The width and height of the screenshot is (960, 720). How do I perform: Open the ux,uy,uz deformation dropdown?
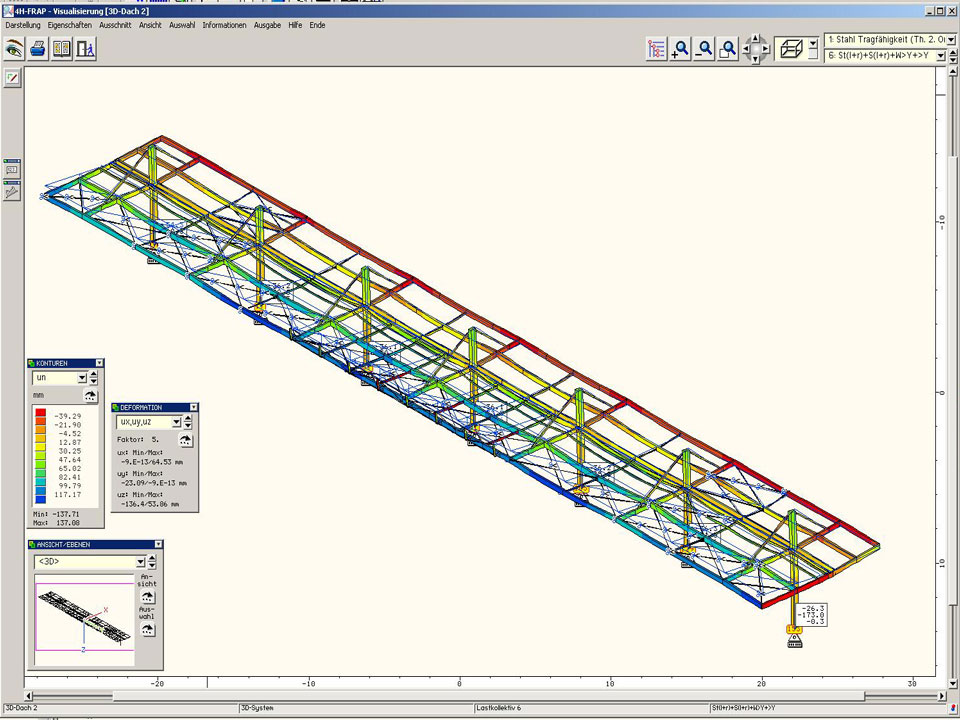tap(174, 423)
